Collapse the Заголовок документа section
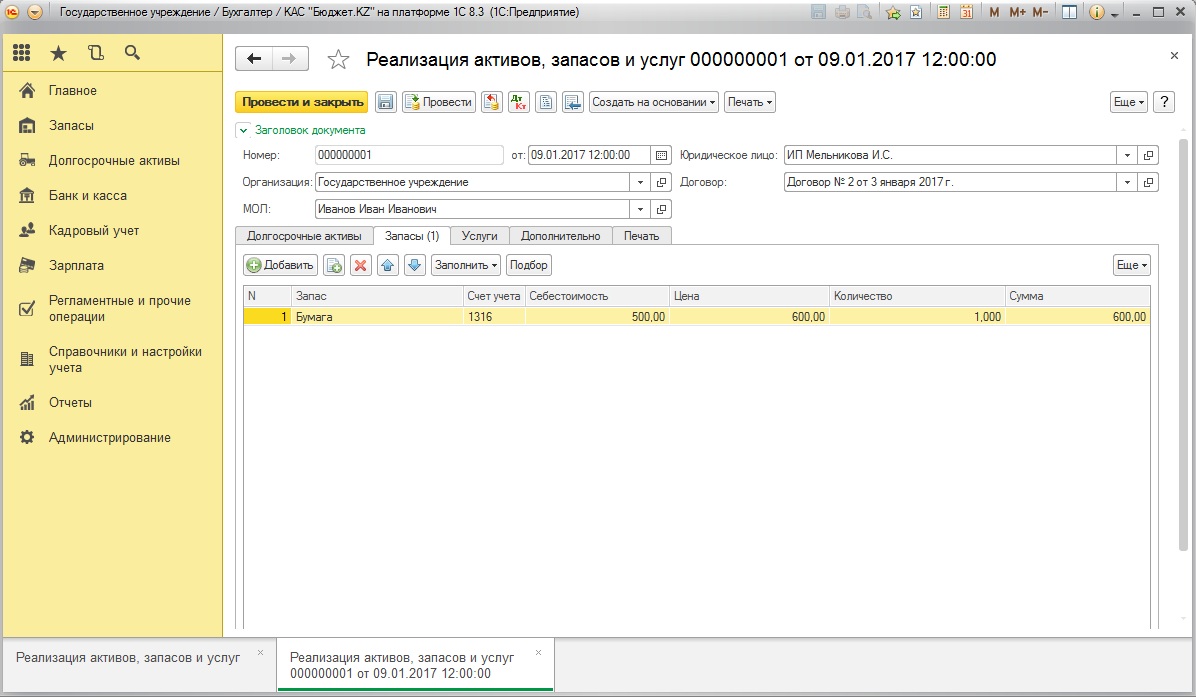 click(243, 130)
